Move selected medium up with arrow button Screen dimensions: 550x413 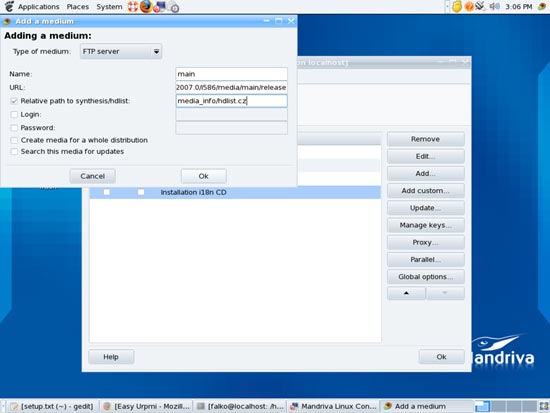point(406,293)
